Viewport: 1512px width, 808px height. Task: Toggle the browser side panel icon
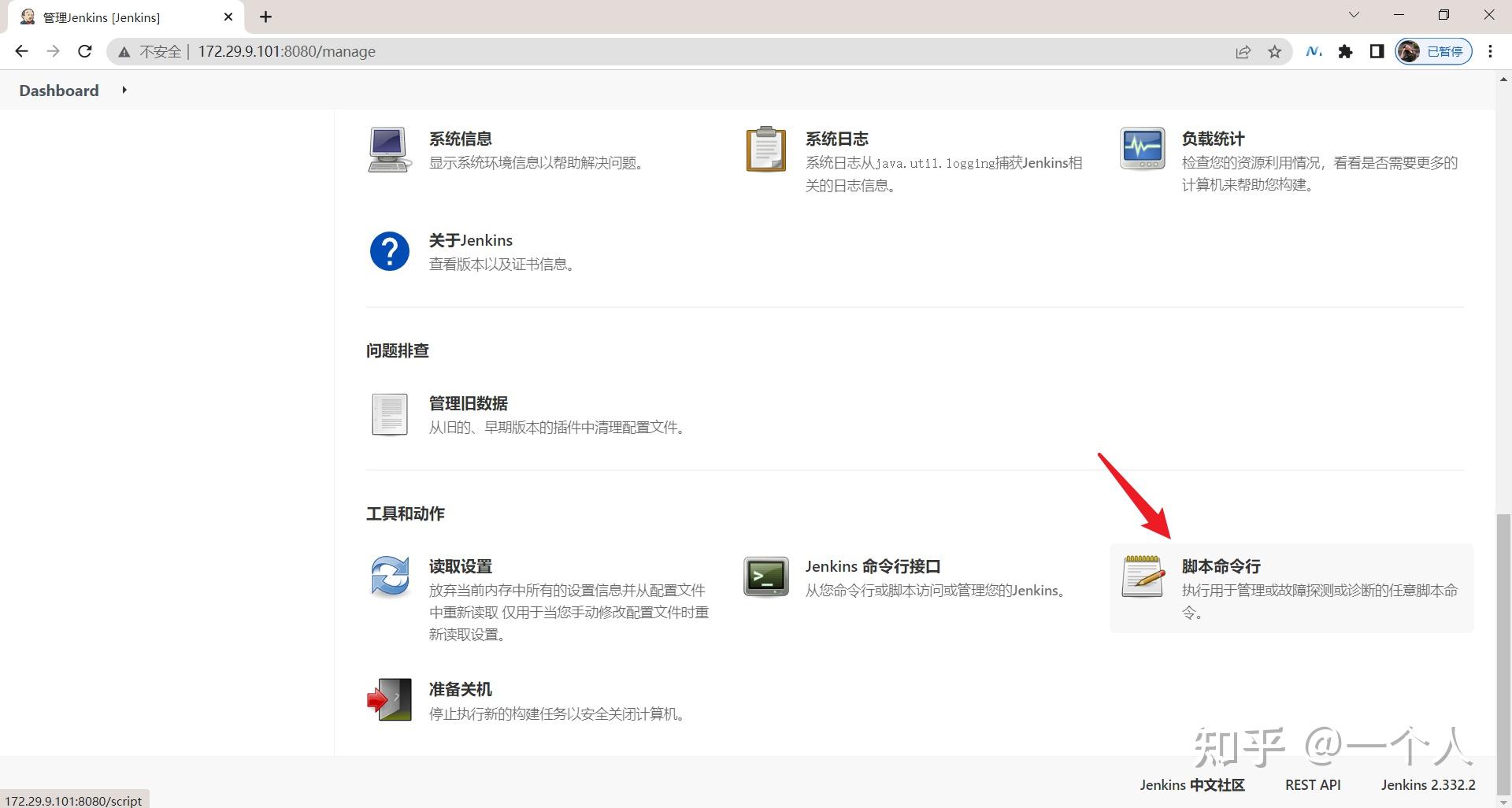click(x=1377, y=51)
